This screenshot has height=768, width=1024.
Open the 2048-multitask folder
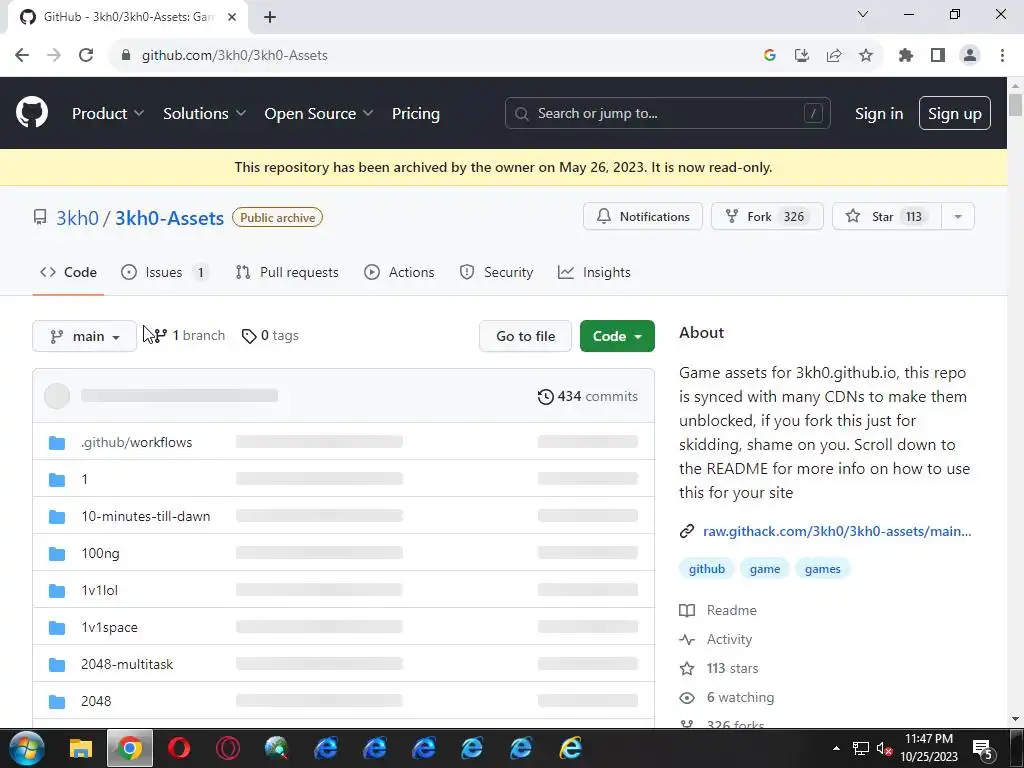click(127, 664)
